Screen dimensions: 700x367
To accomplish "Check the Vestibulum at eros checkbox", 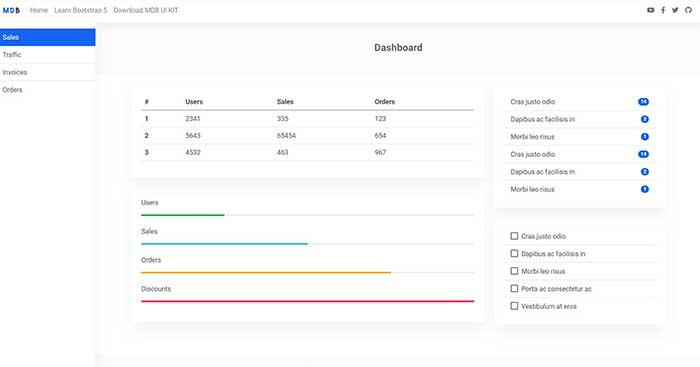I will pyautogui.click(x=514, y=306).
